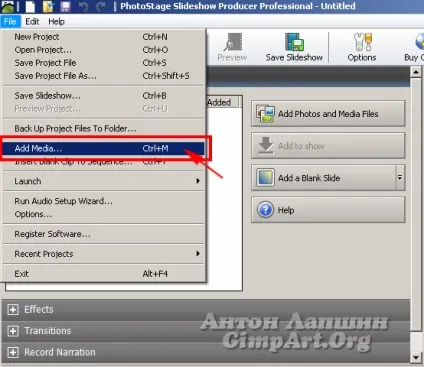Choose Options... in the File menu
Screen dimensions: 424x367
[x=103, y=214]
